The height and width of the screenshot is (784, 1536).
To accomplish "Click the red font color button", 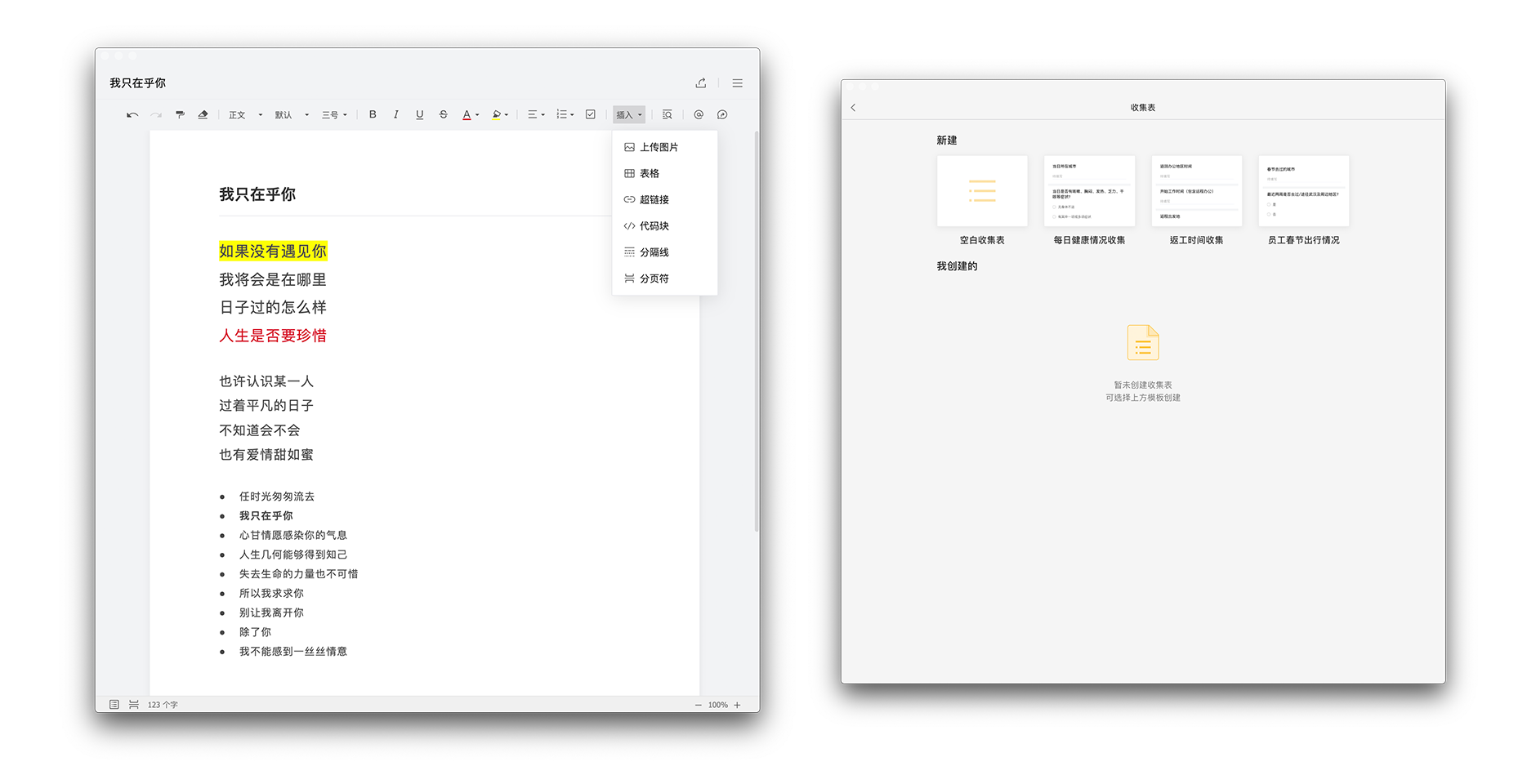I will click(471, 115).
